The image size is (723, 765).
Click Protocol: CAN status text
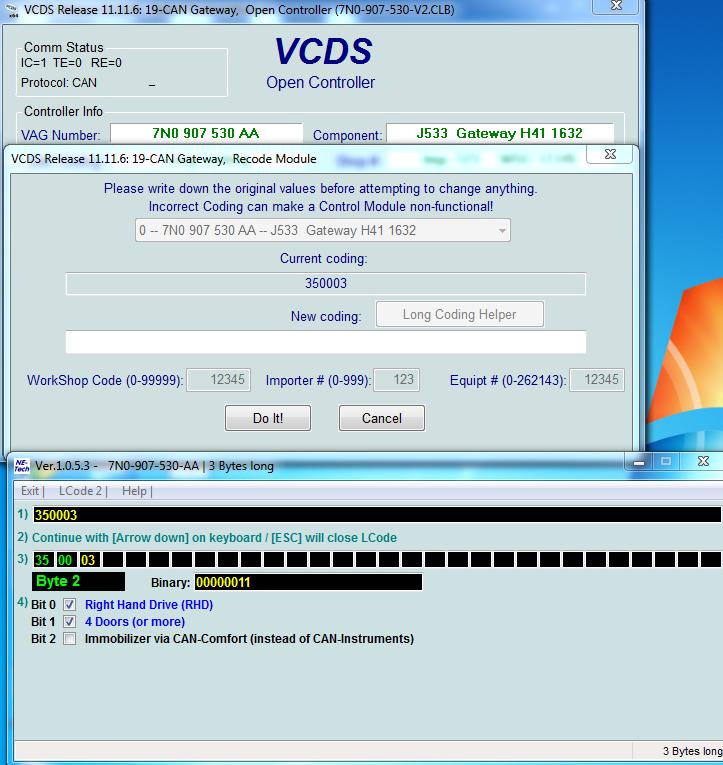pyautogui.click(x=59, y=83)
